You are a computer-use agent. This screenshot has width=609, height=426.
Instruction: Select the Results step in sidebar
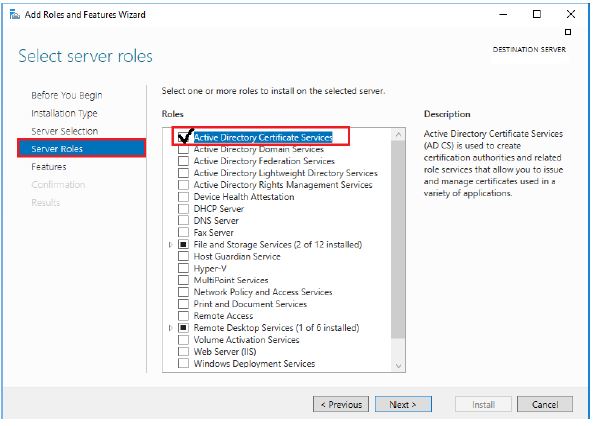pos(46,202)
